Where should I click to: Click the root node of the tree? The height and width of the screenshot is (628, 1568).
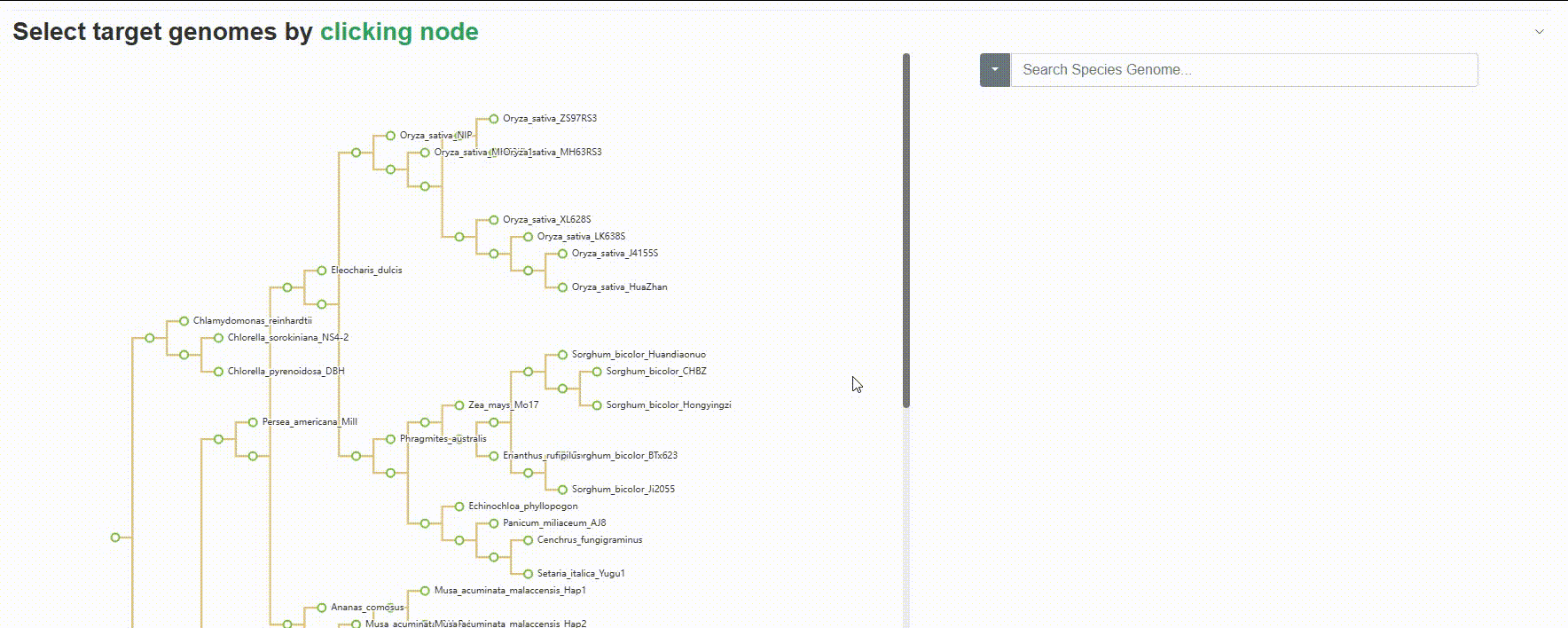tap(115, 538)
